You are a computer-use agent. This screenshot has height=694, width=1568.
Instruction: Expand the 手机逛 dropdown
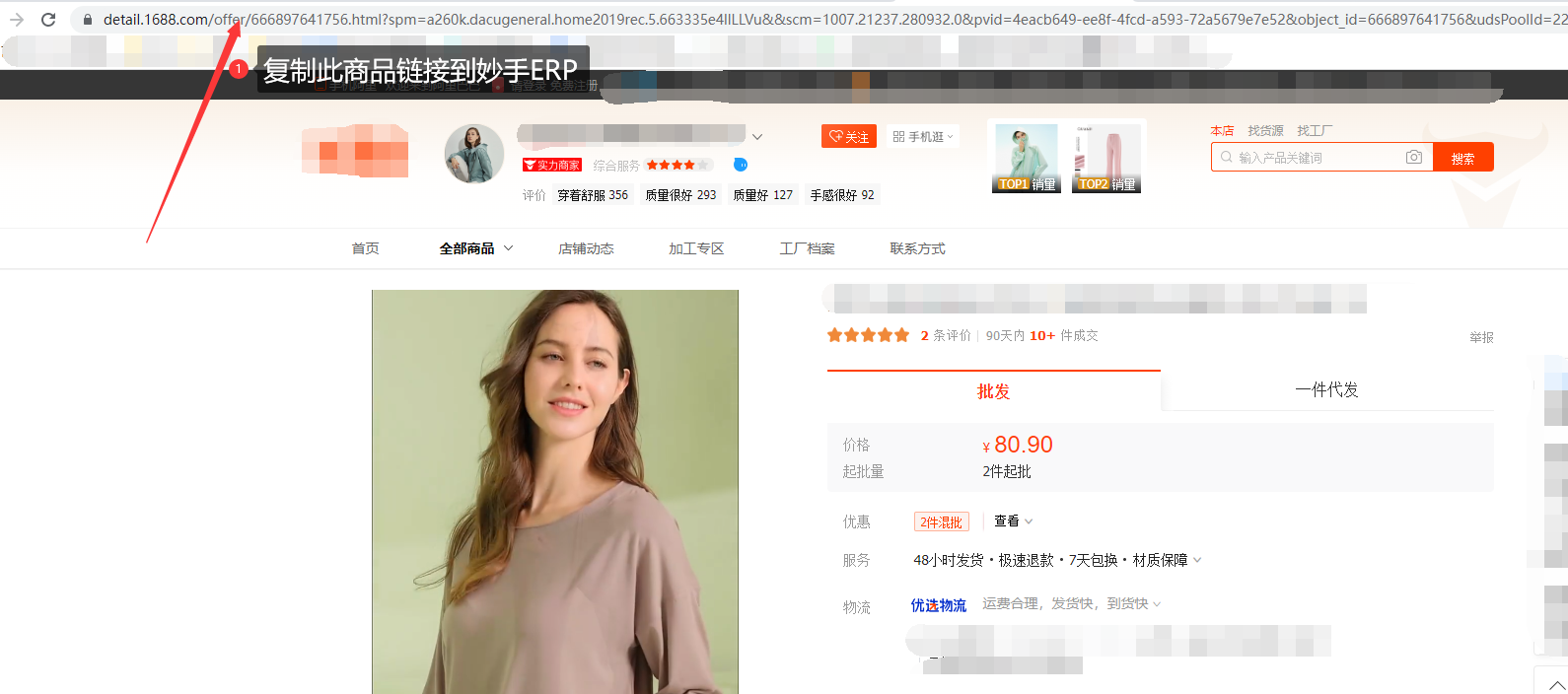[924, 137]
